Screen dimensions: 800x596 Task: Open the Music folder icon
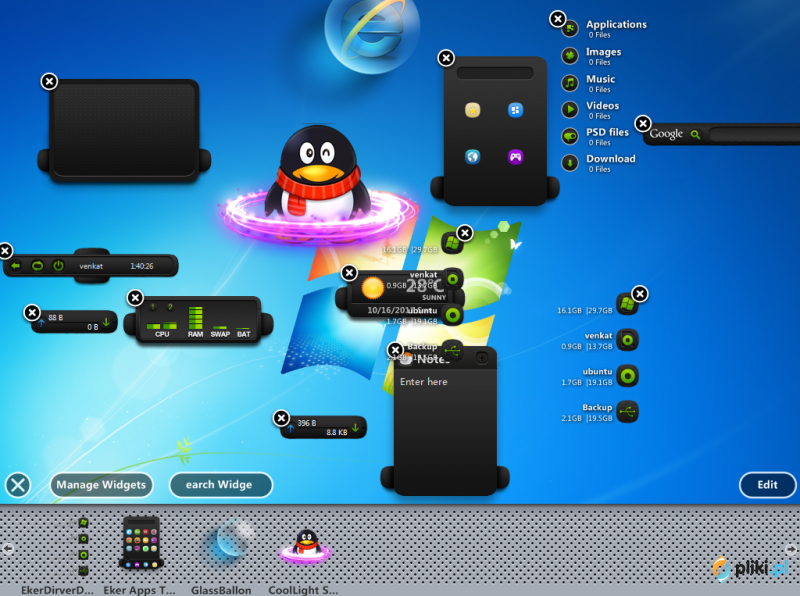click(x=570, y=83)
